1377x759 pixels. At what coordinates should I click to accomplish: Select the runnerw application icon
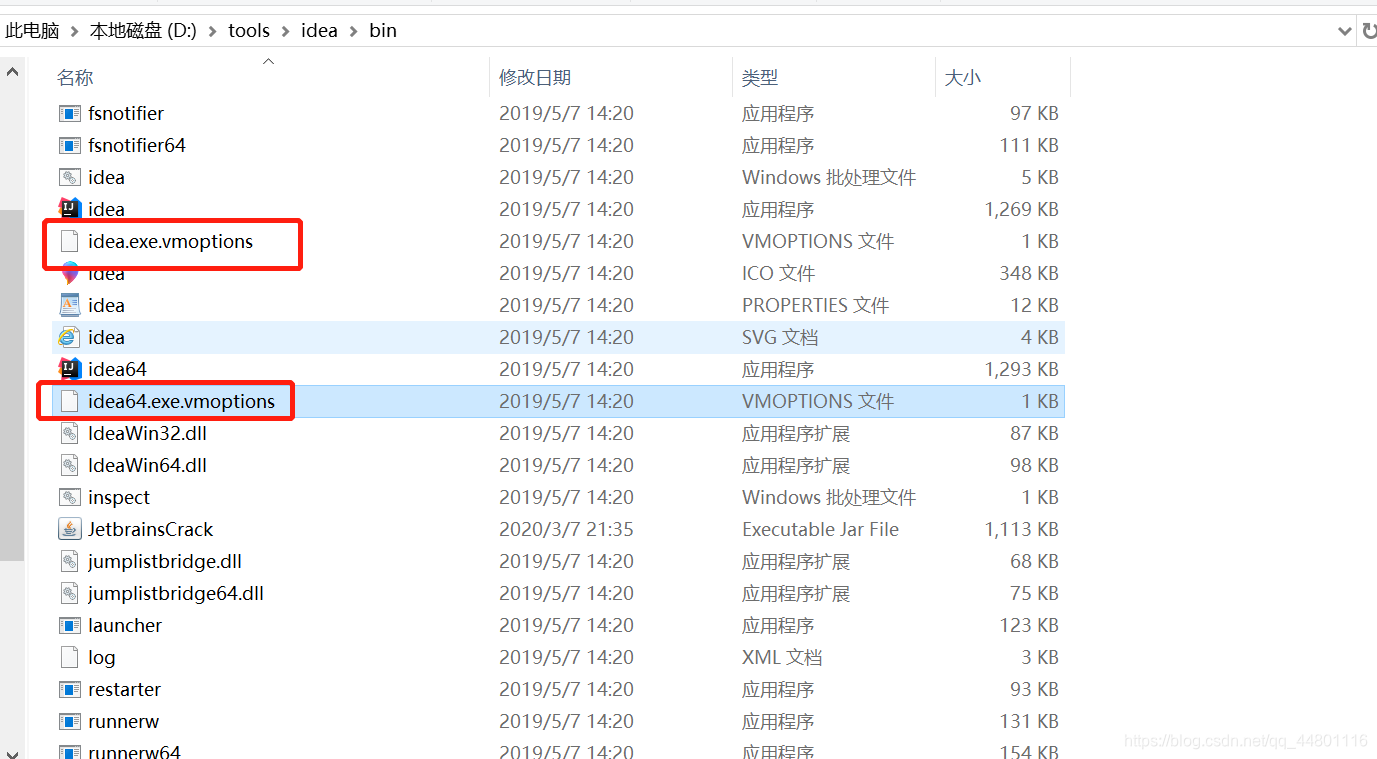coord(69,721)
